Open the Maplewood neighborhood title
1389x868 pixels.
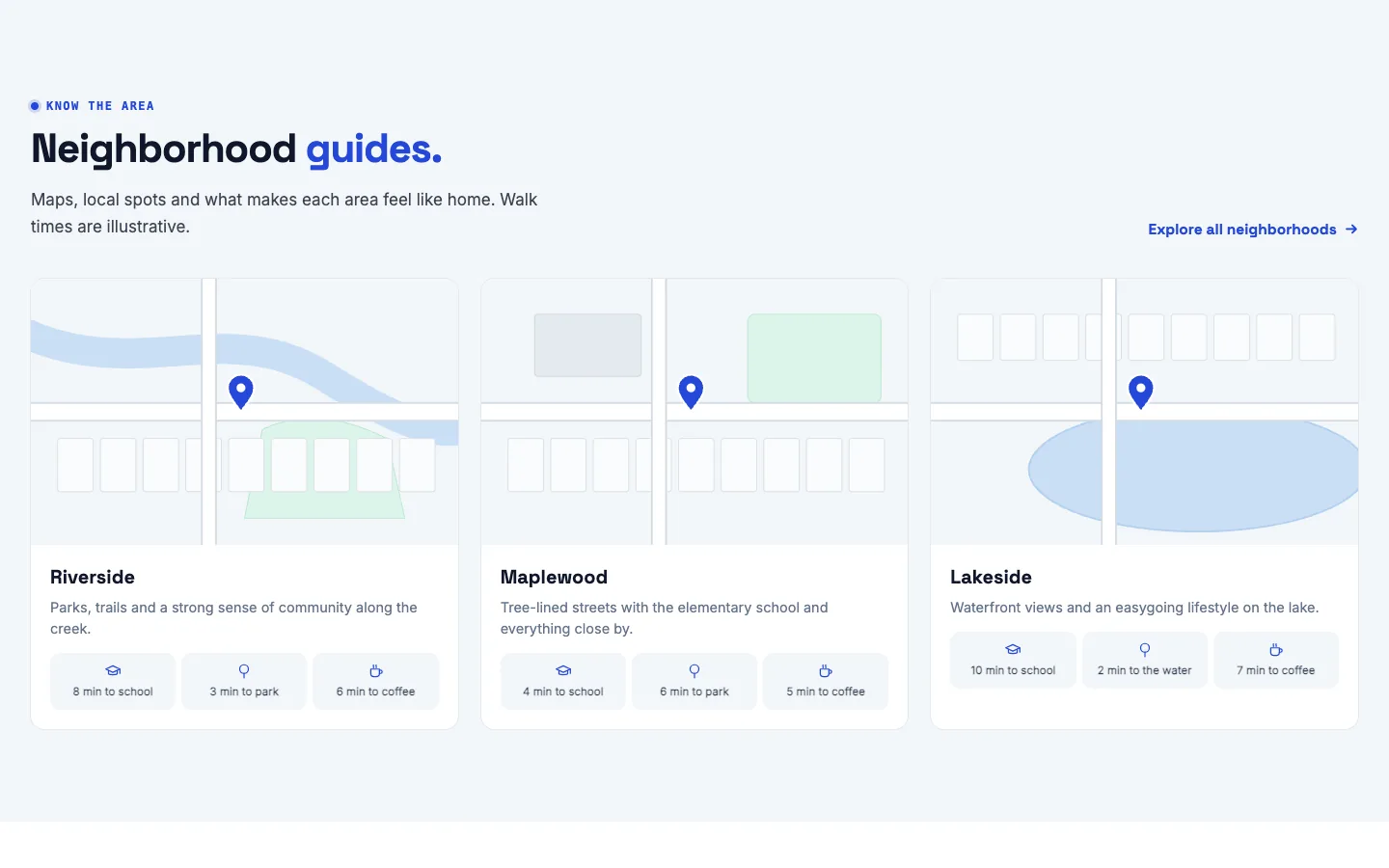(x=554, y=577)
